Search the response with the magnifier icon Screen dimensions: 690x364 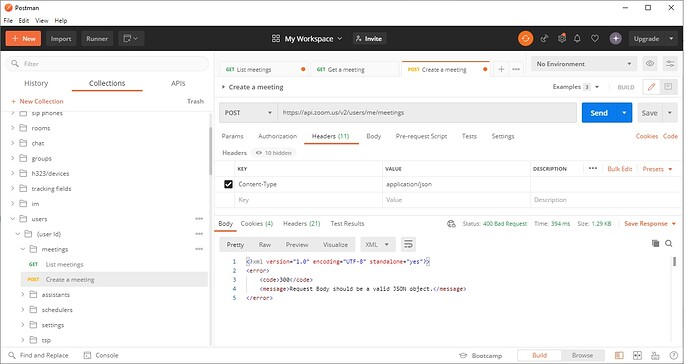coord(668,243)
